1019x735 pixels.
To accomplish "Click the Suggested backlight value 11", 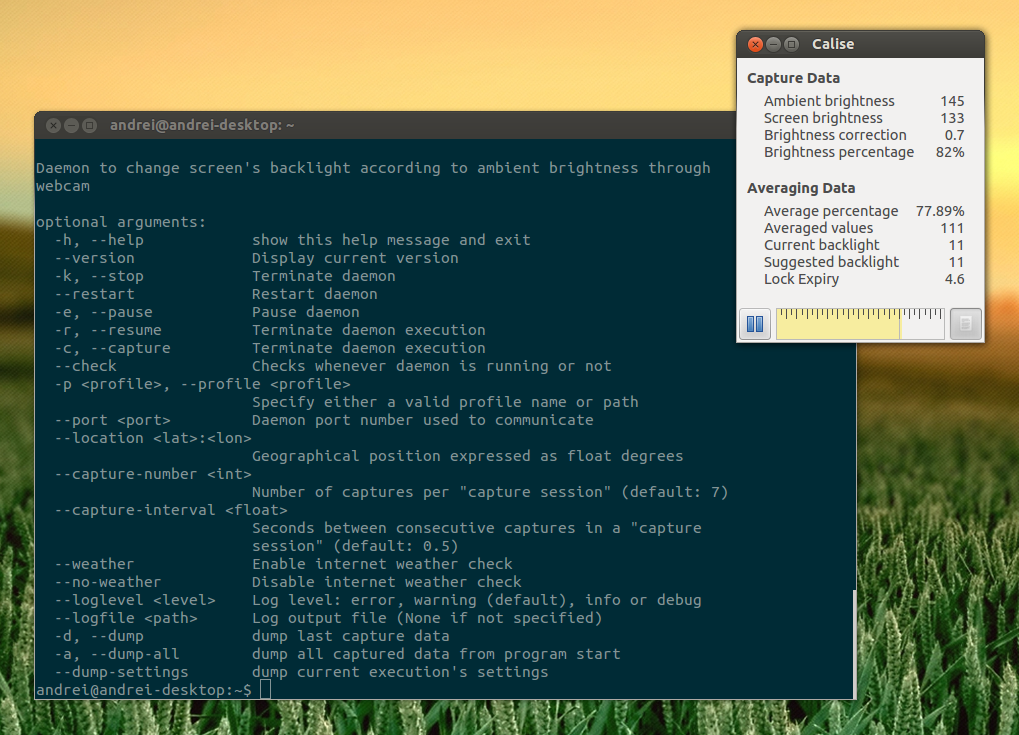I will click(956, 261).
